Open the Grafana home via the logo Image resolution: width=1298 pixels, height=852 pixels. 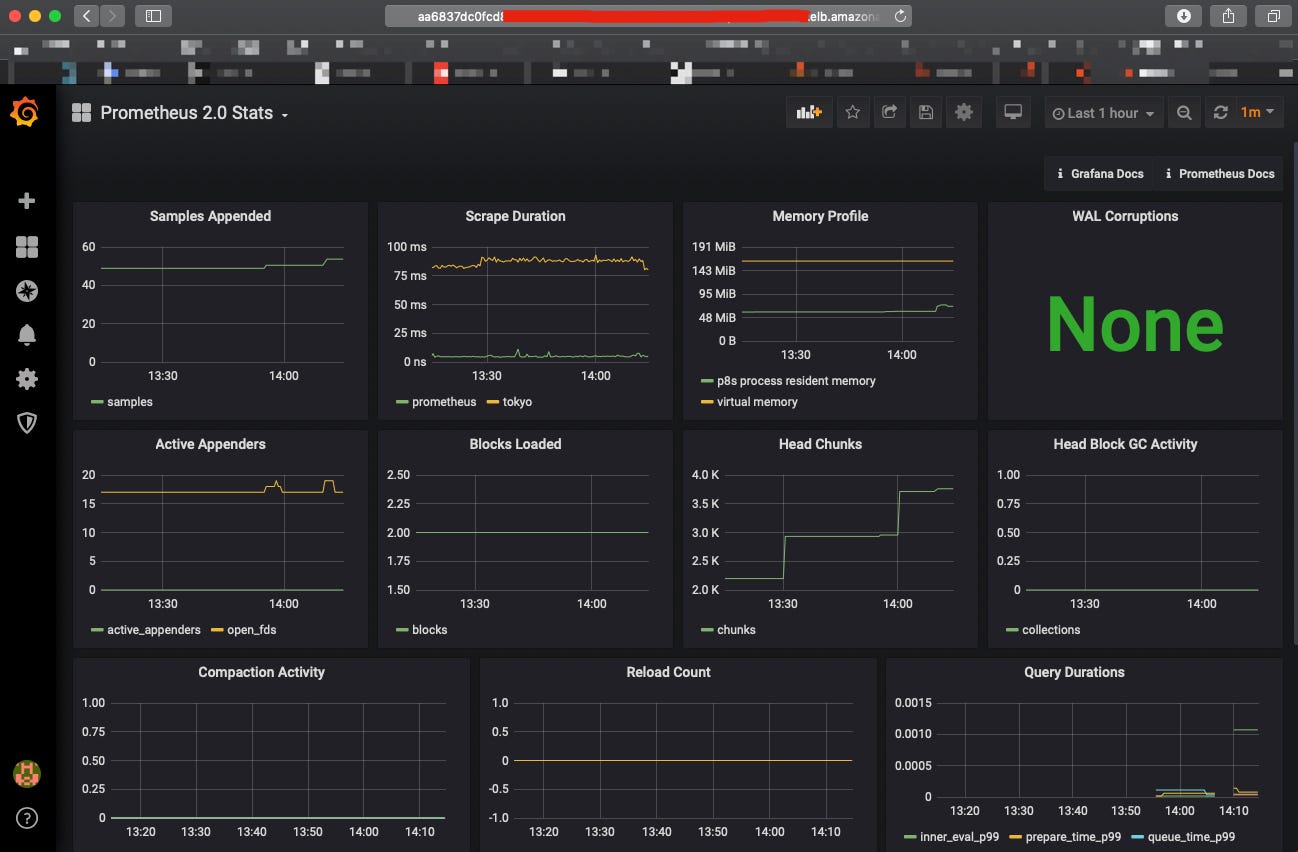(27, 112)
